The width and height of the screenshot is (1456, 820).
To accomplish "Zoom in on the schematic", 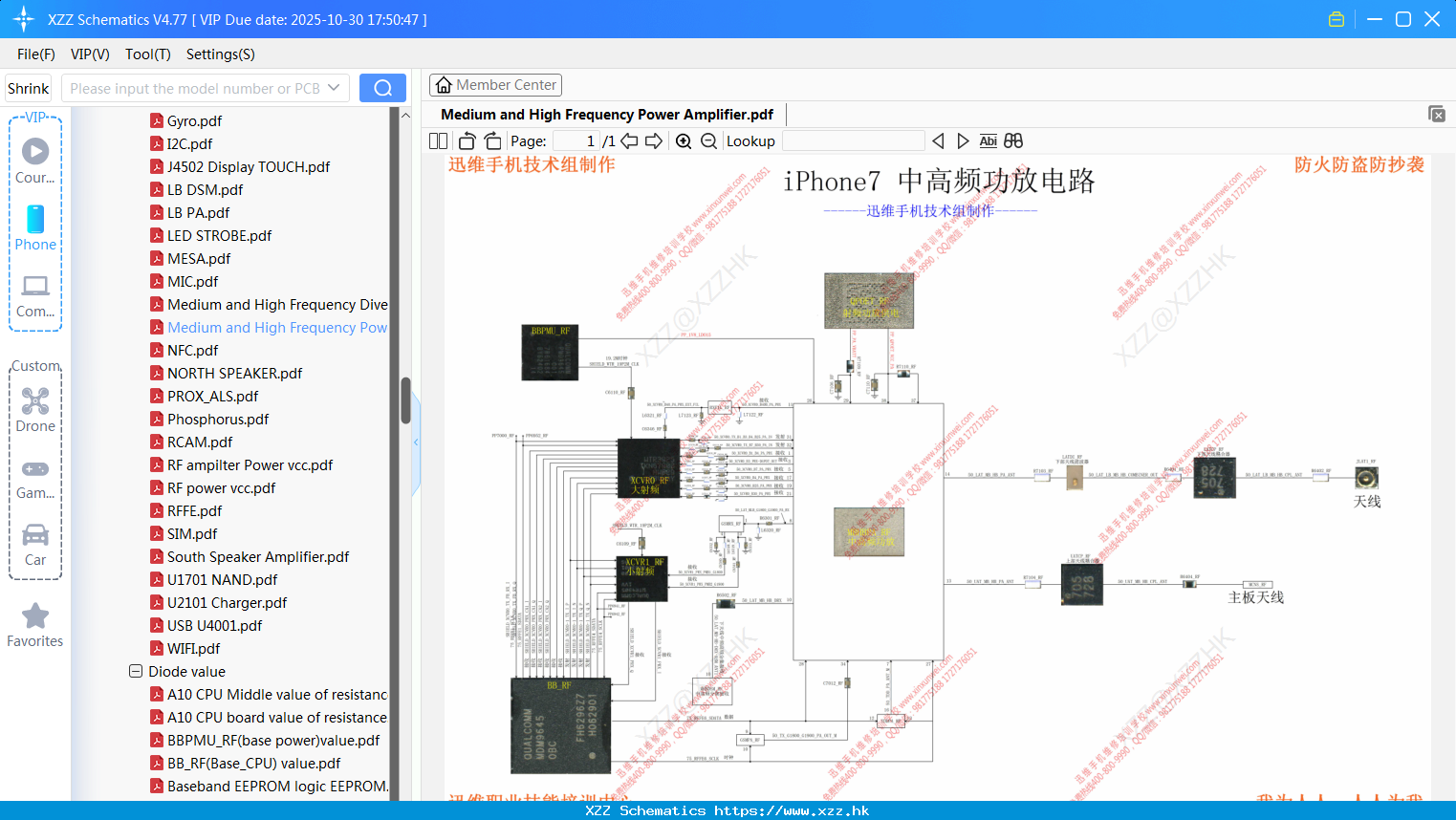I will pyautogui.click(x=684, y=140).
